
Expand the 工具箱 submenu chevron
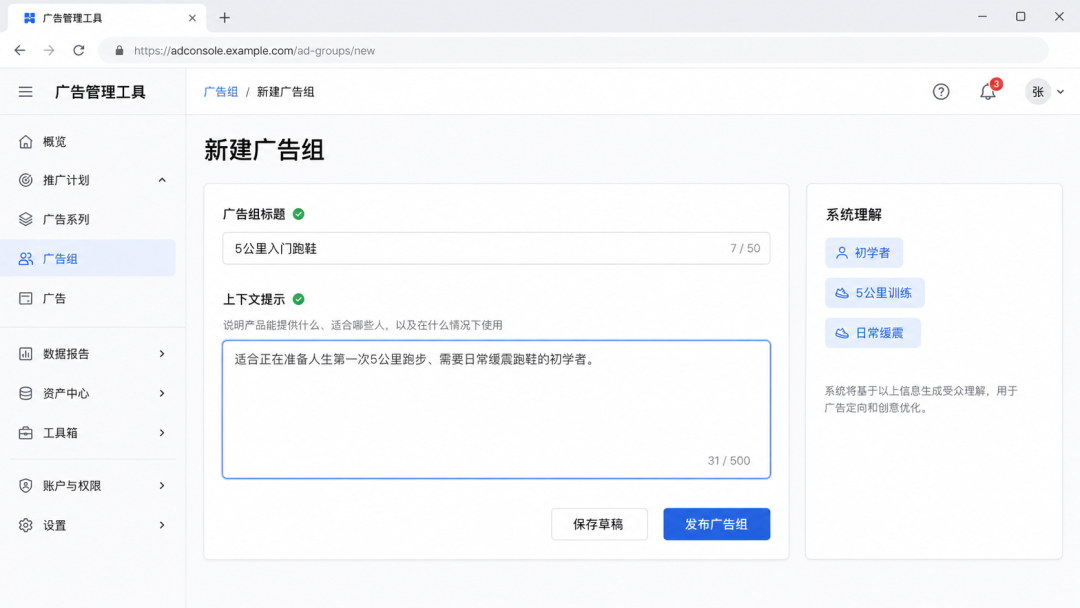162,432
